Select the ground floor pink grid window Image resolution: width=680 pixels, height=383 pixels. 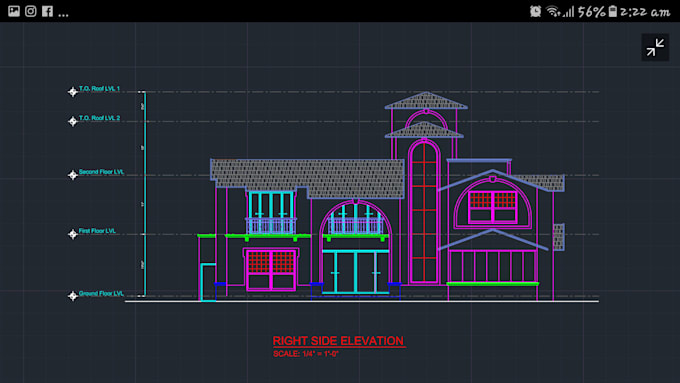pyautogui.click(x=271, y=269)
